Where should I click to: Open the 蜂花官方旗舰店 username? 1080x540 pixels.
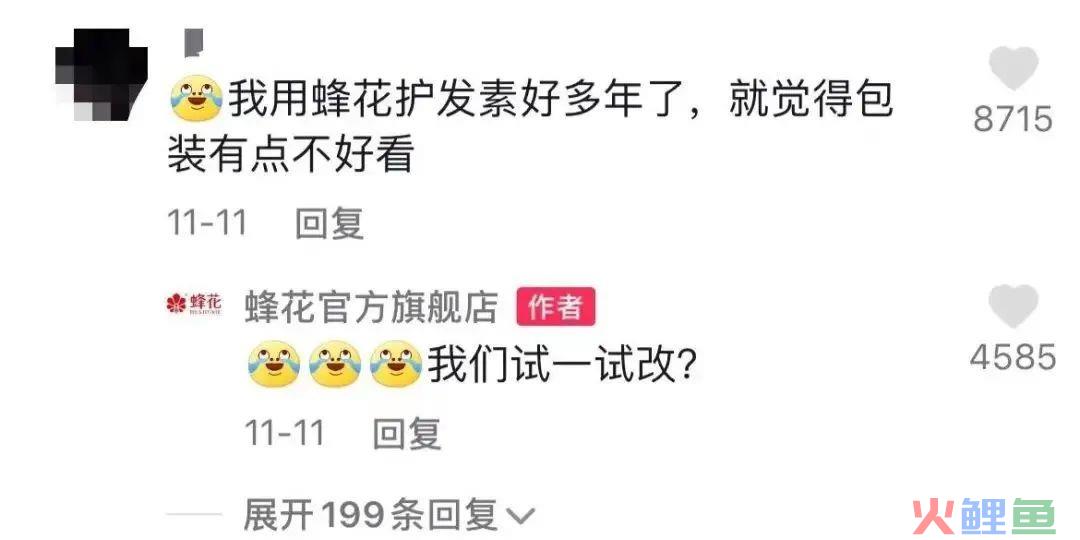[x=372, y=305]
